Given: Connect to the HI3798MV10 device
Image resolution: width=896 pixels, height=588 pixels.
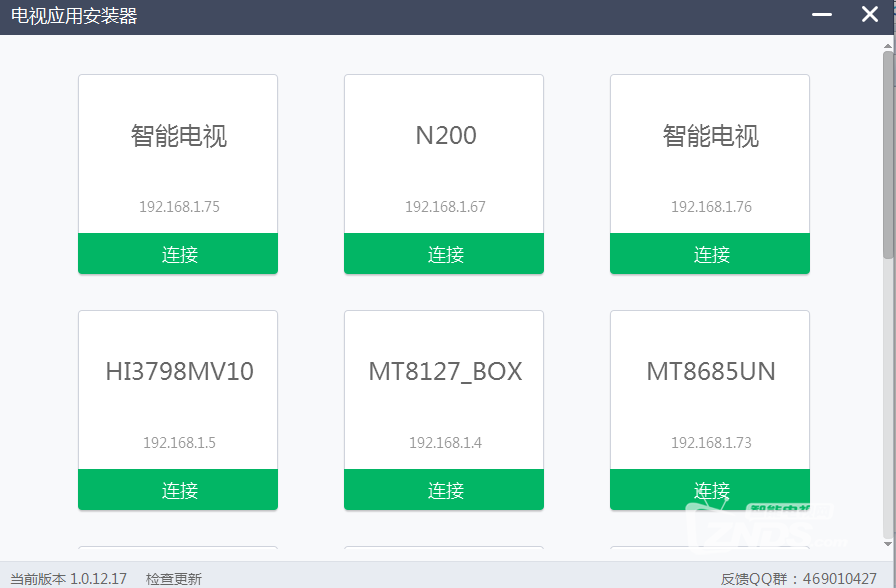Looking at the screenshot, I should coord(178,489).
